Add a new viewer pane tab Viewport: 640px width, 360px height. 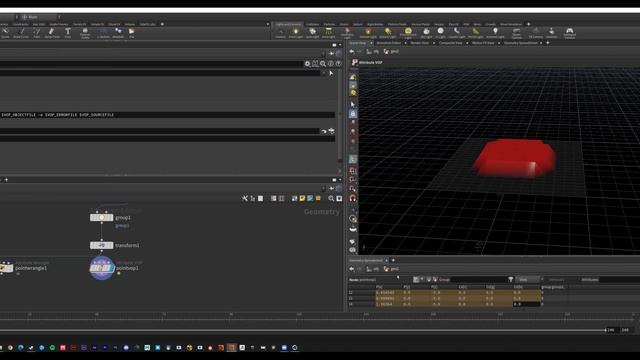548,43
